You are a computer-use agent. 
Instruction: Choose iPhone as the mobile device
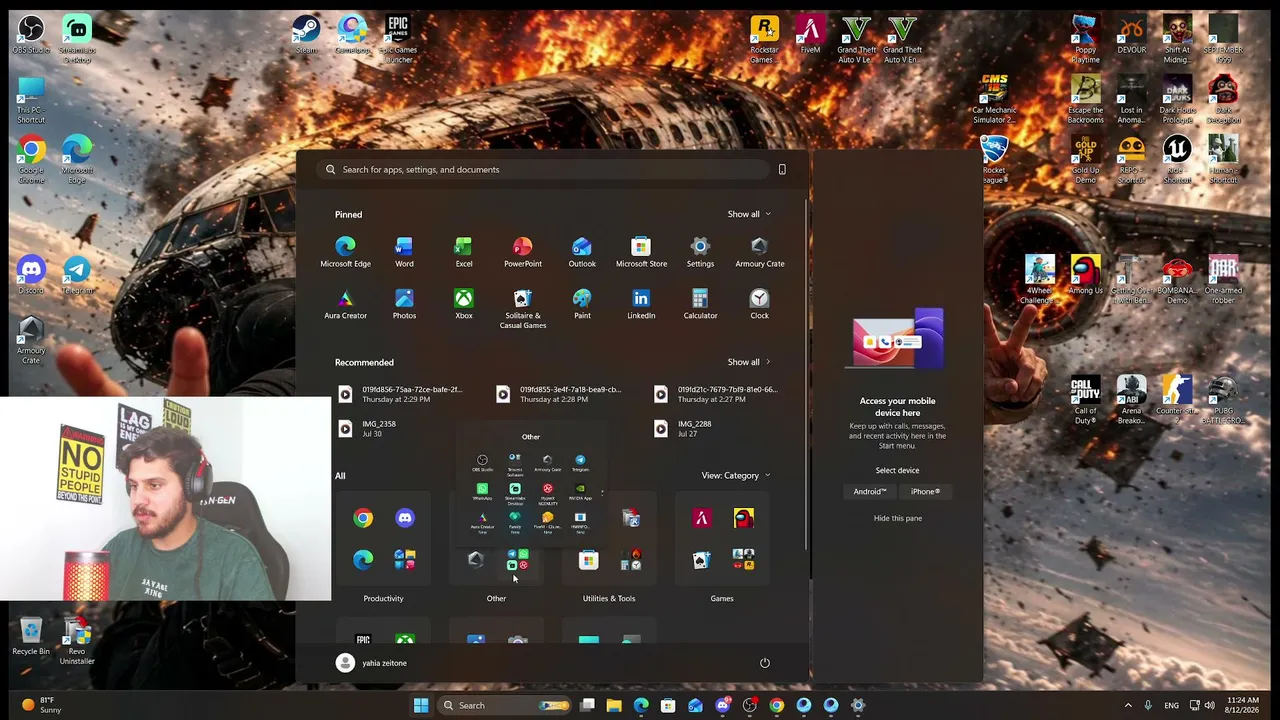point(925,492)
